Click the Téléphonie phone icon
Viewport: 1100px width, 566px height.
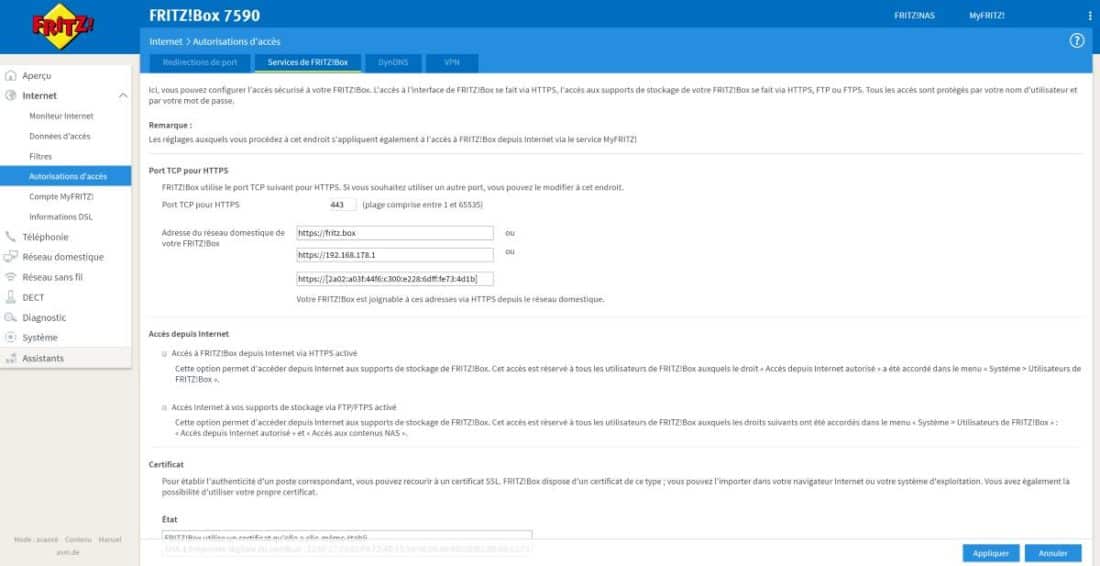coord(11,237)
